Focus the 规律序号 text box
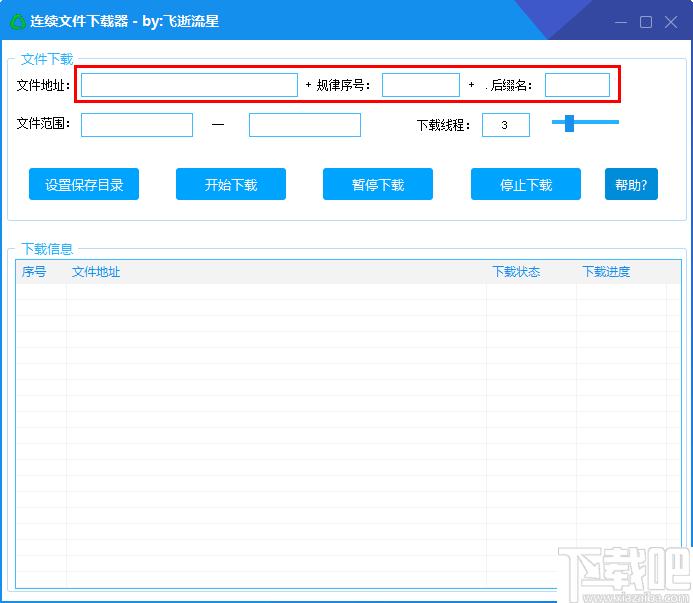The height and width of the screenshot is (603, 693). coord(420,85)
